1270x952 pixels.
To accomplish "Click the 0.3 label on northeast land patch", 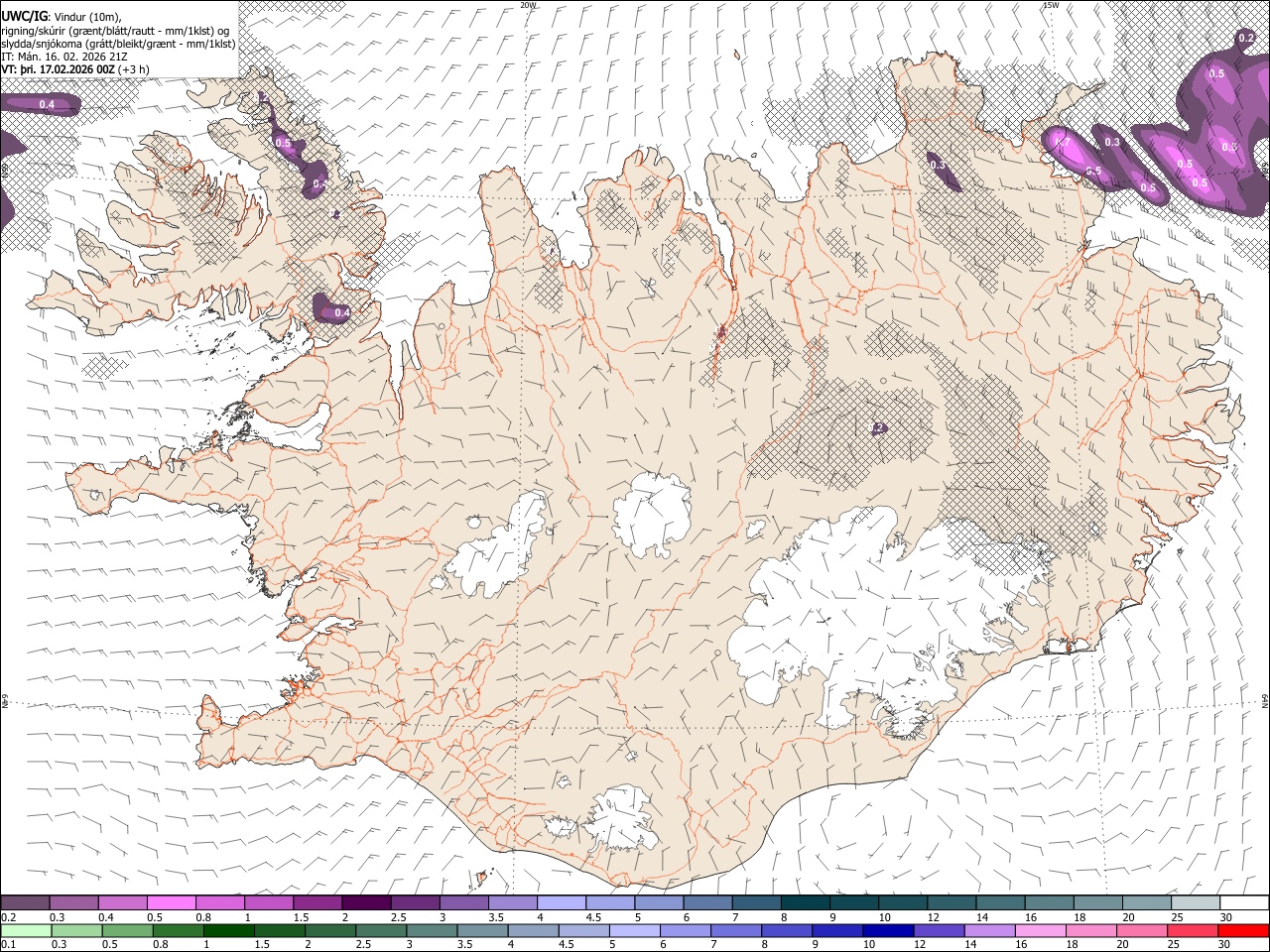I will click(938, 166).
